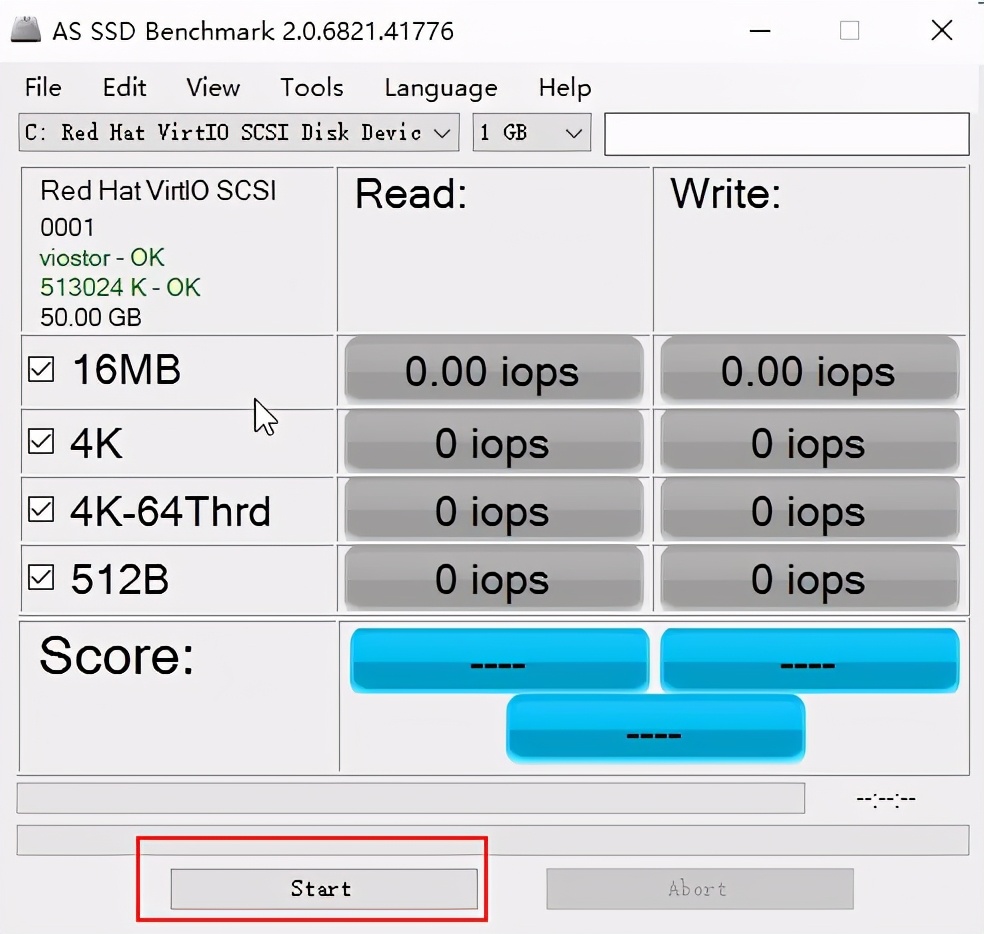
Task: Click the greyed-out Abort button
Action: [x=700, y=889]
